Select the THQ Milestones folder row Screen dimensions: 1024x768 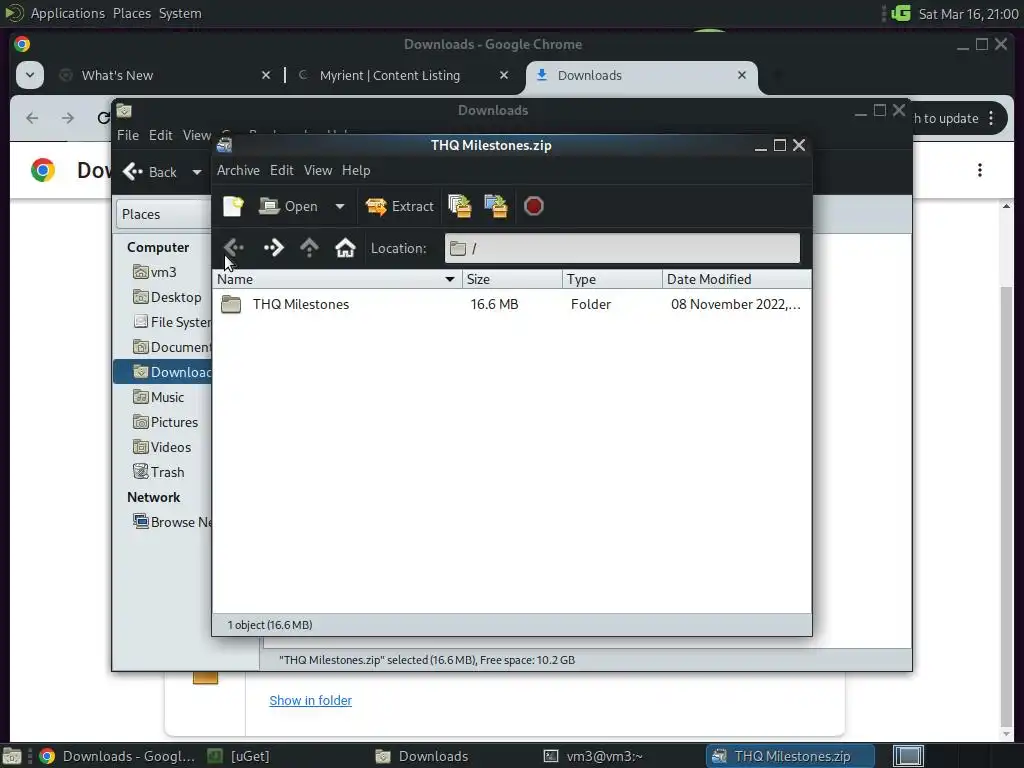click(512, 304)
